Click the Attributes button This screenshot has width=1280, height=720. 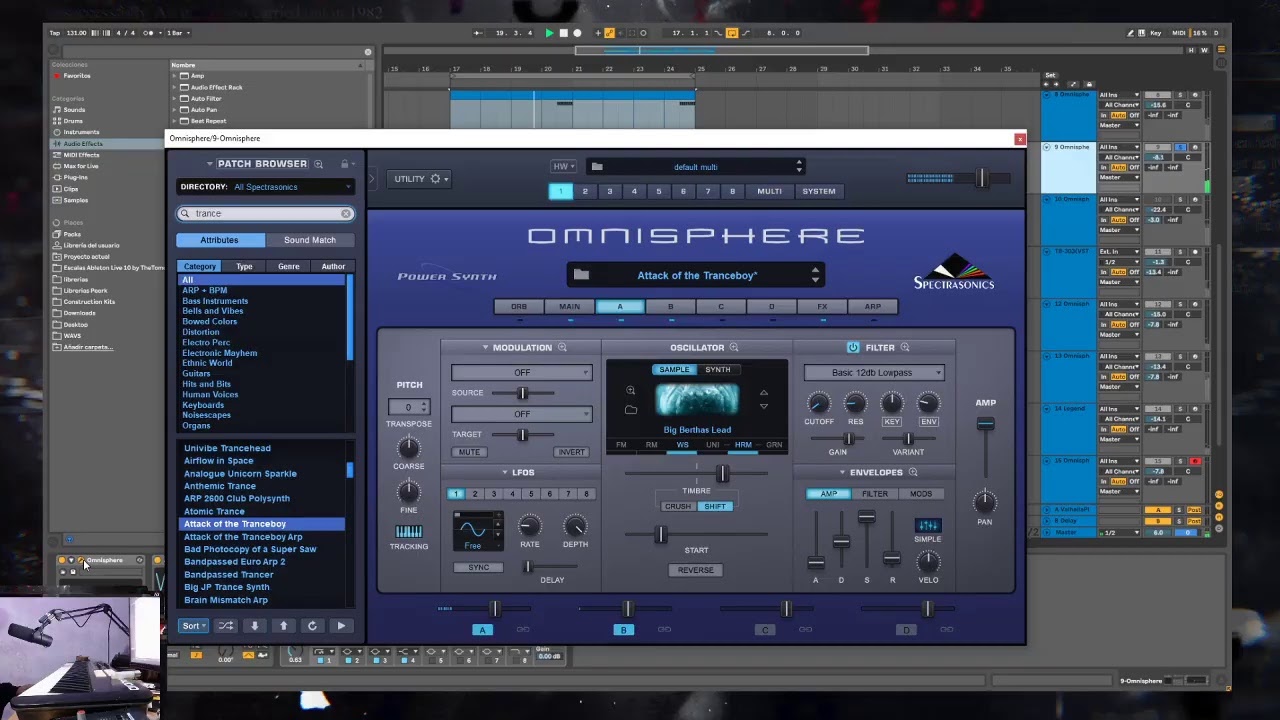pyautogui.click(x=220, y=240)
